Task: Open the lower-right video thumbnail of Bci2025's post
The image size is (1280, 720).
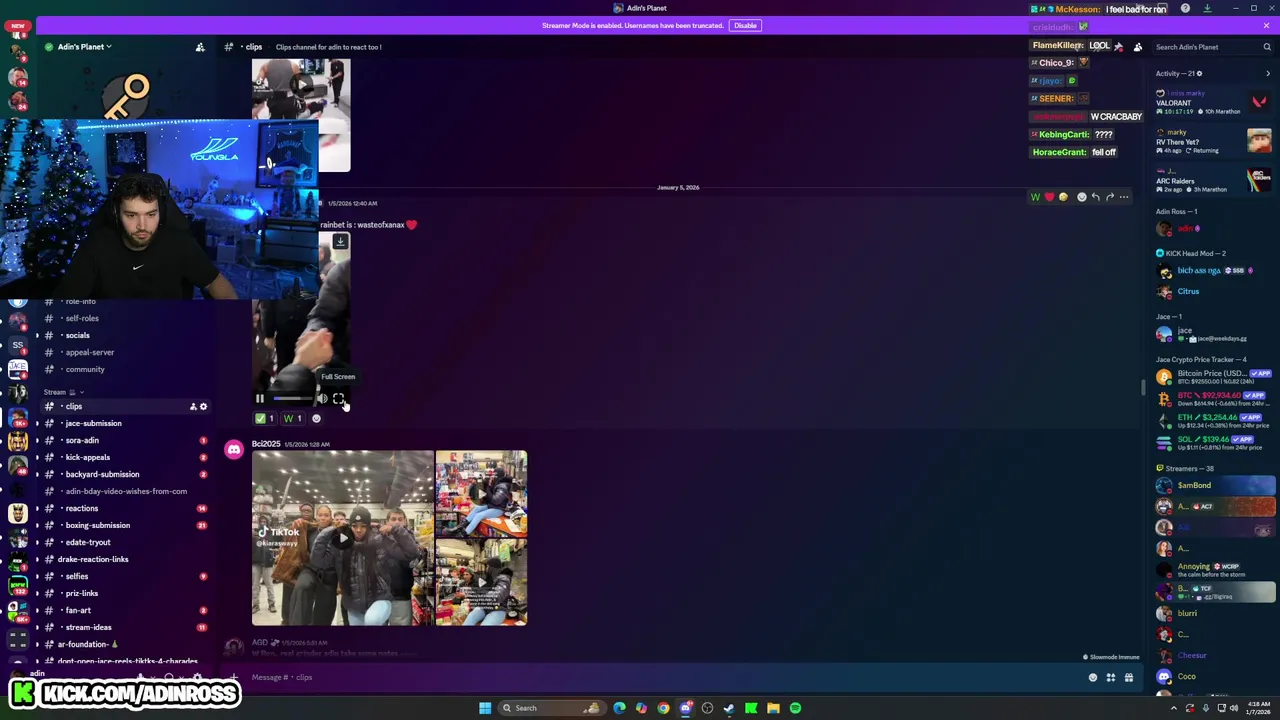Action: click(481, 582)
